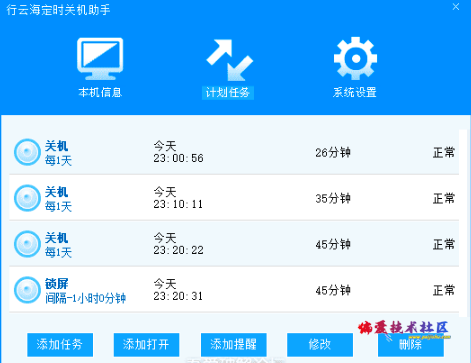Click the 系统设置 tab label
The width and height of the screenshot is (471, 363).
[355, 92]
